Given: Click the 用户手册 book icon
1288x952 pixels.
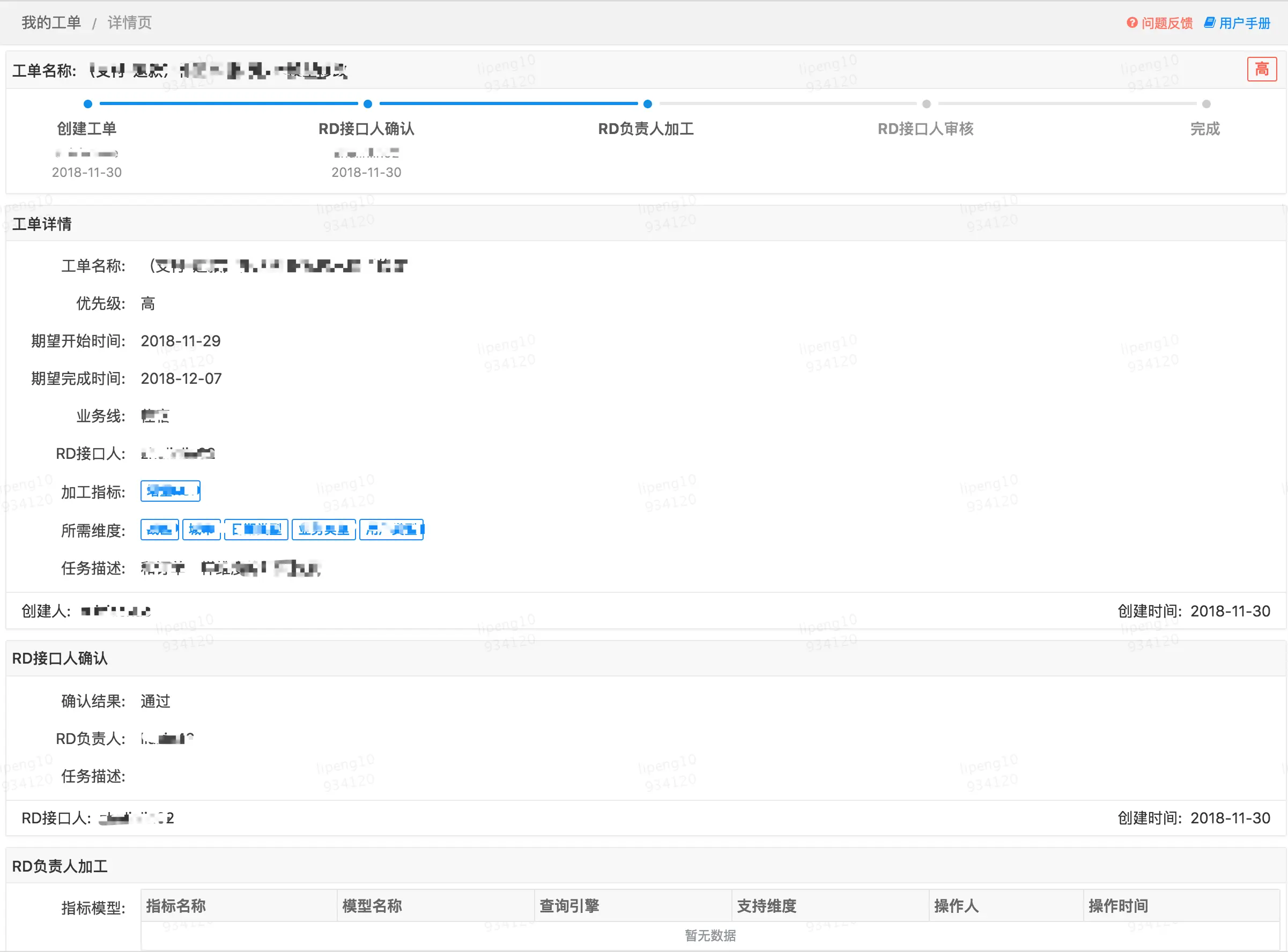Looking at the screenshot, I should pyautogui.click(x=1210, y=23).
